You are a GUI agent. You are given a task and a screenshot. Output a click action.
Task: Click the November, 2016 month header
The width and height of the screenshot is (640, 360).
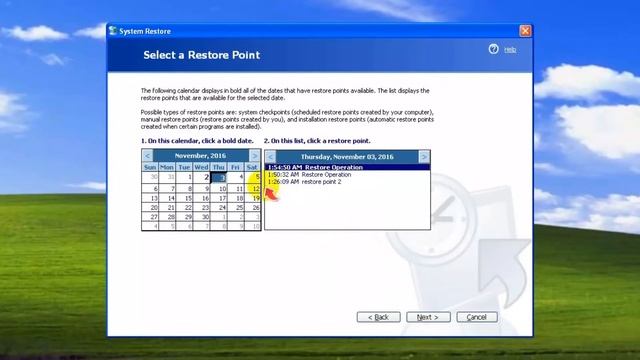pos(200,156)
